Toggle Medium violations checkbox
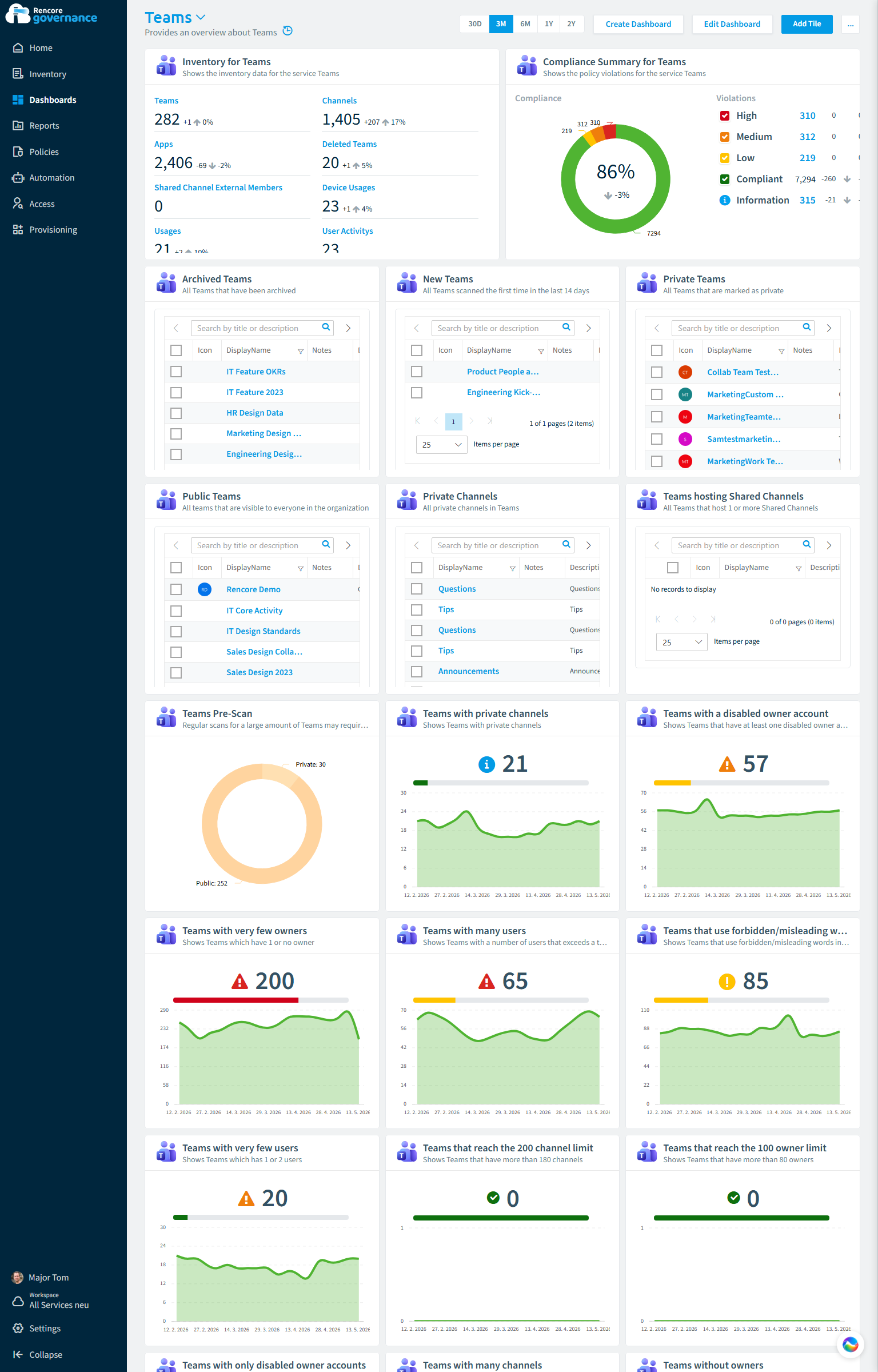Screen dimensions: 878x1372 (725, 137)
